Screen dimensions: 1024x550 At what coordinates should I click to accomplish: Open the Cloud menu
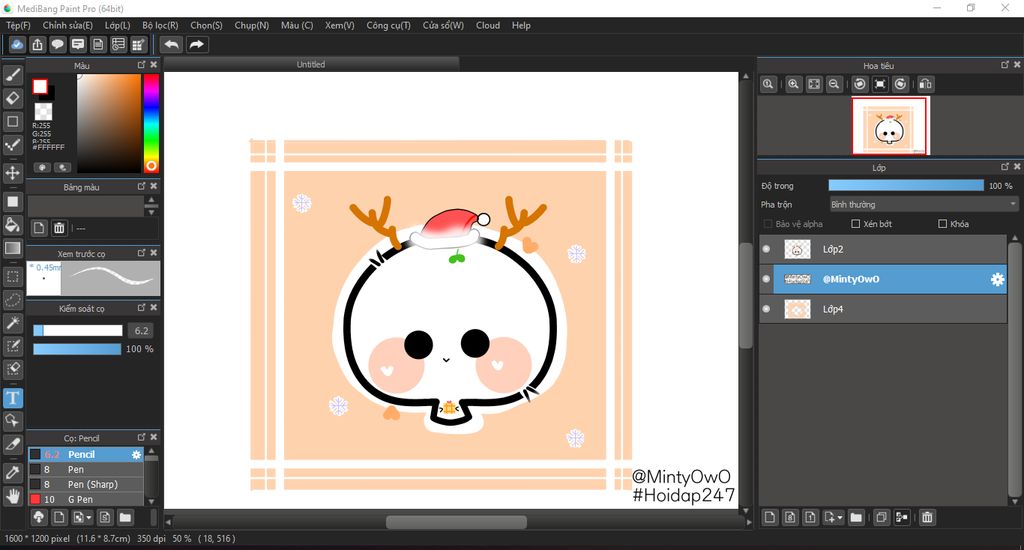tap(488, 25)
